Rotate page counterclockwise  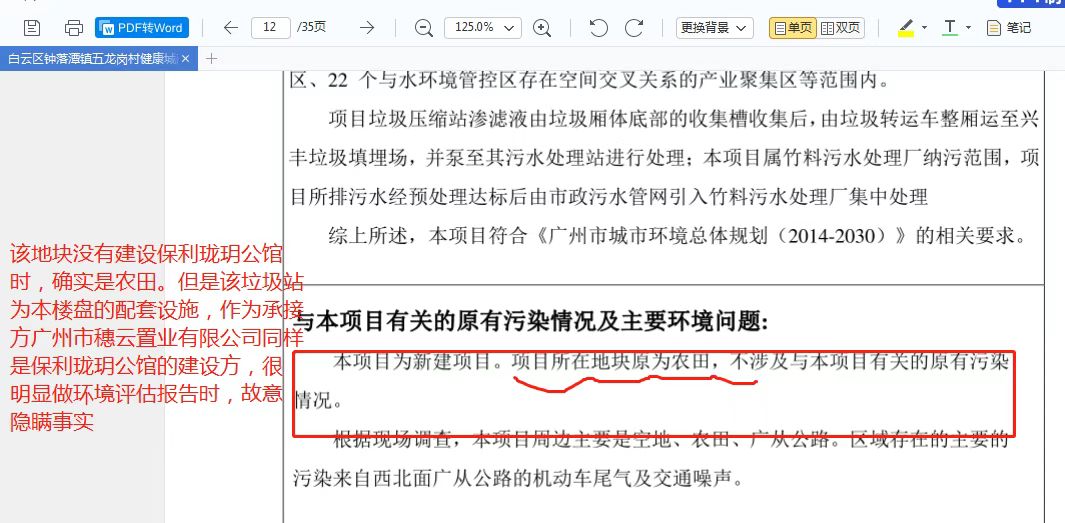pos(598,28)
